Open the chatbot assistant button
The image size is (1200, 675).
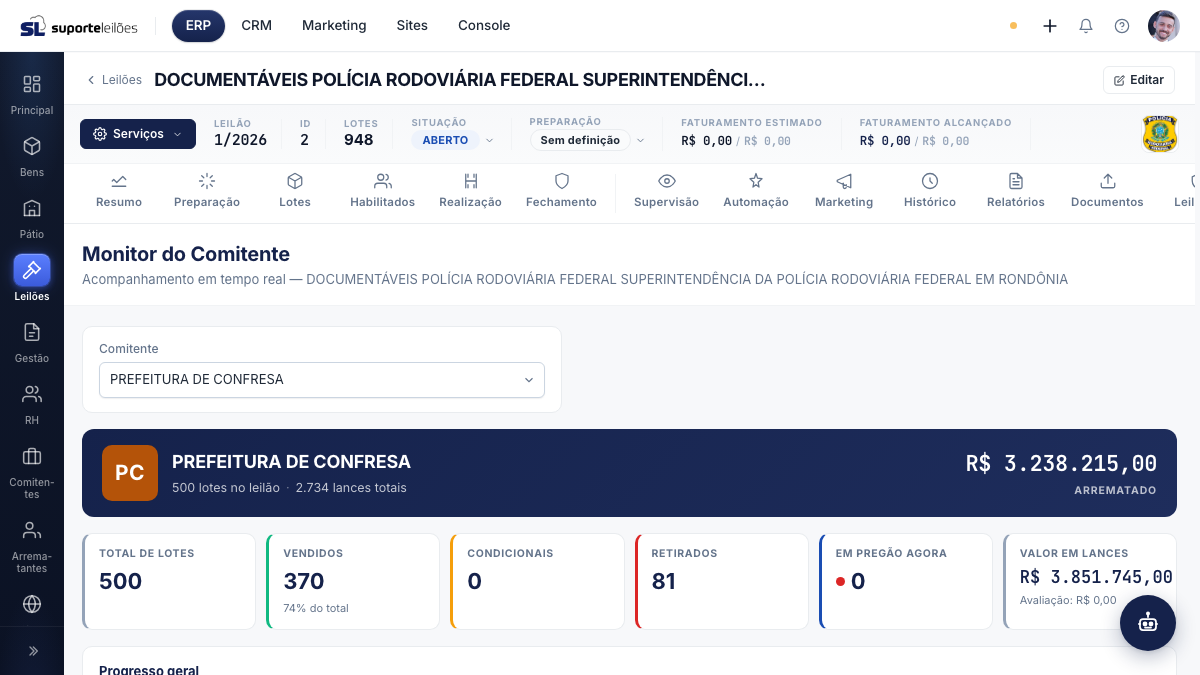point(1148,623)
